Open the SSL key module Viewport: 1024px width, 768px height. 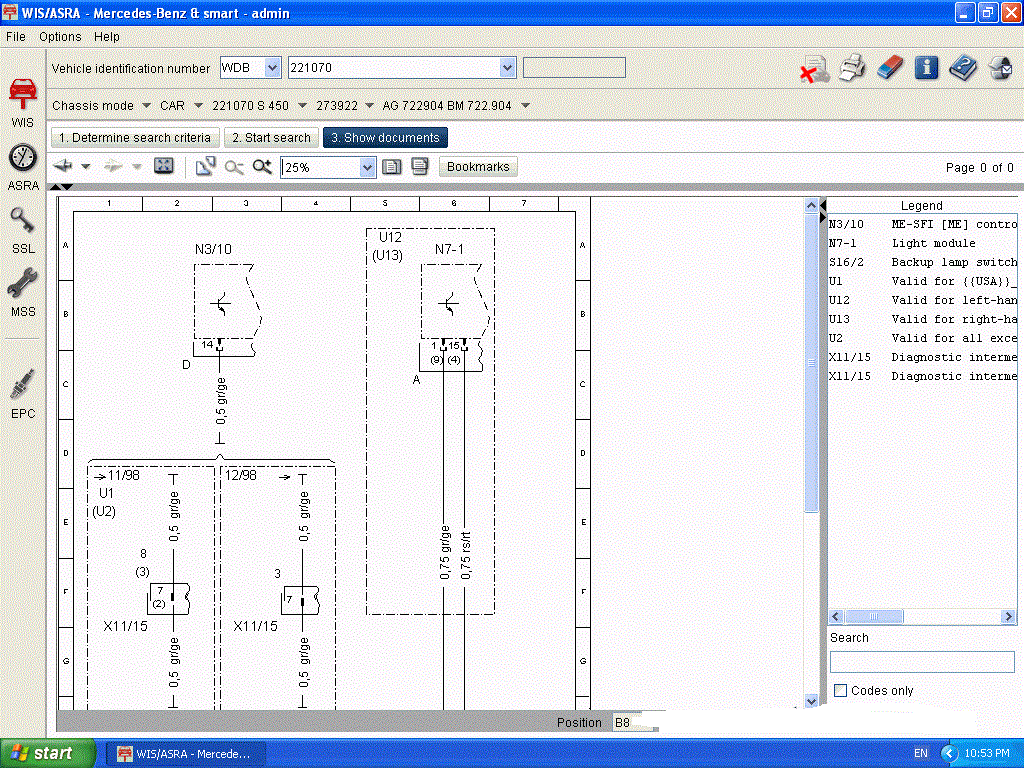click(x=23, y=230)
